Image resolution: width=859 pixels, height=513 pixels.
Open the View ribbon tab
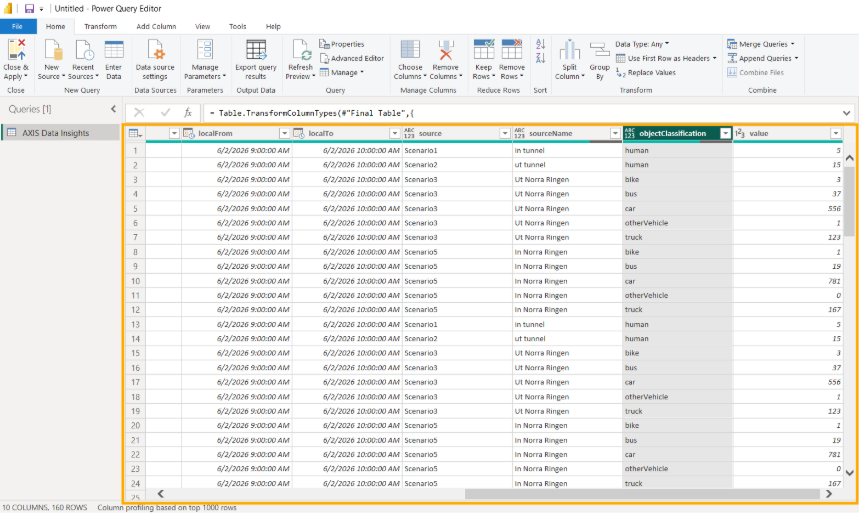[202, 26]
